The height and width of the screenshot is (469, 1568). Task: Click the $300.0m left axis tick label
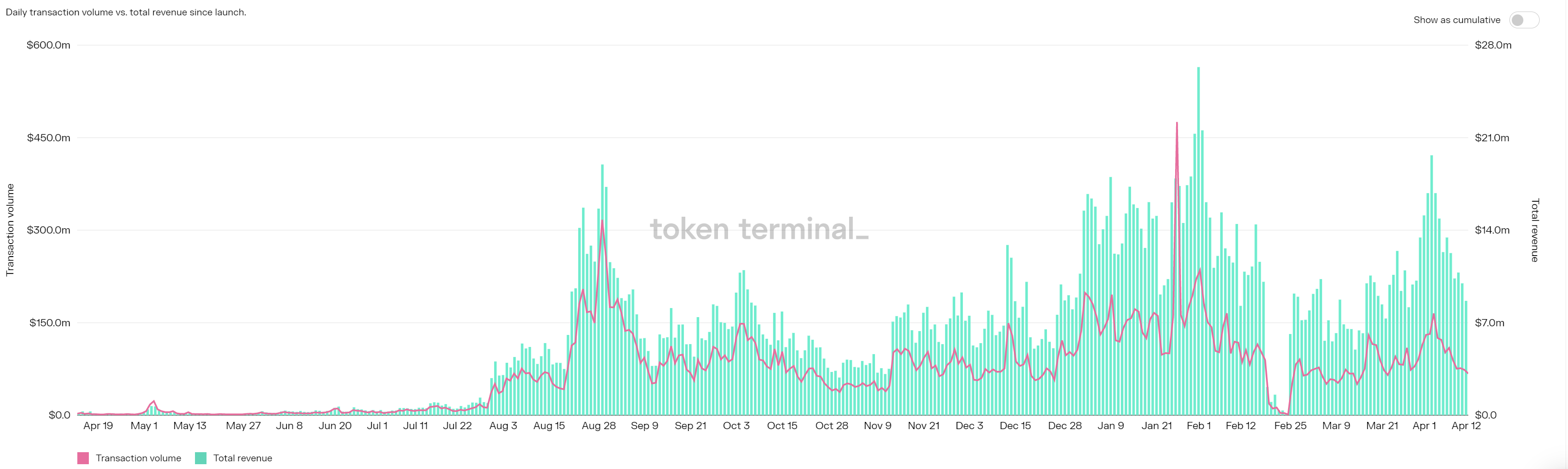click(48, 230)
